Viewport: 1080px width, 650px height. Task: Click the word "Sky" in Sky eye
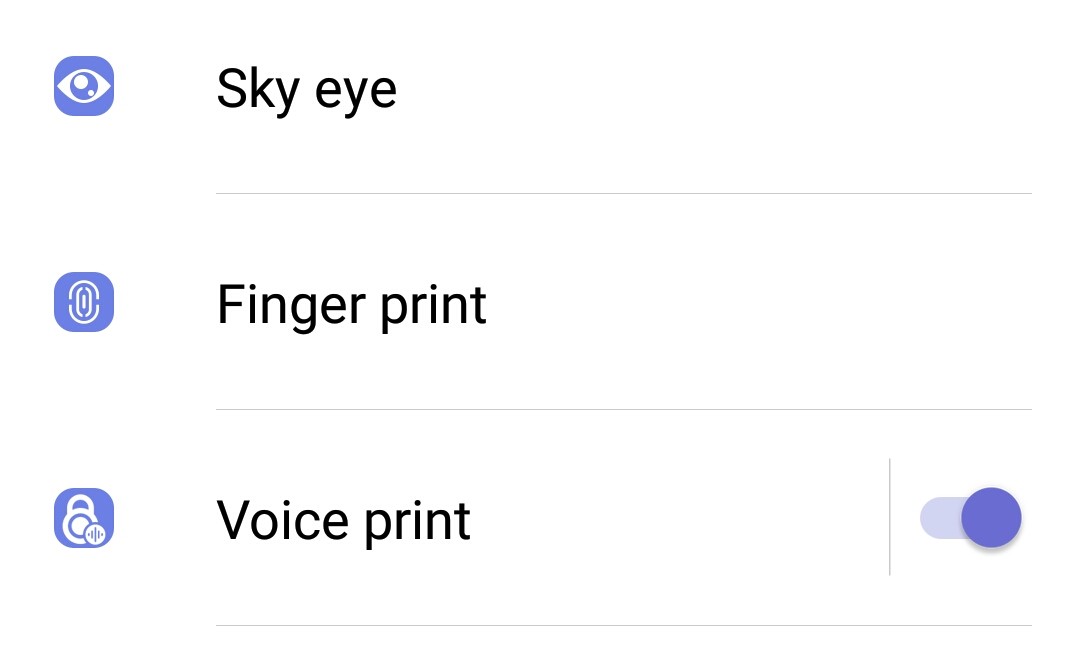(258, 89)
